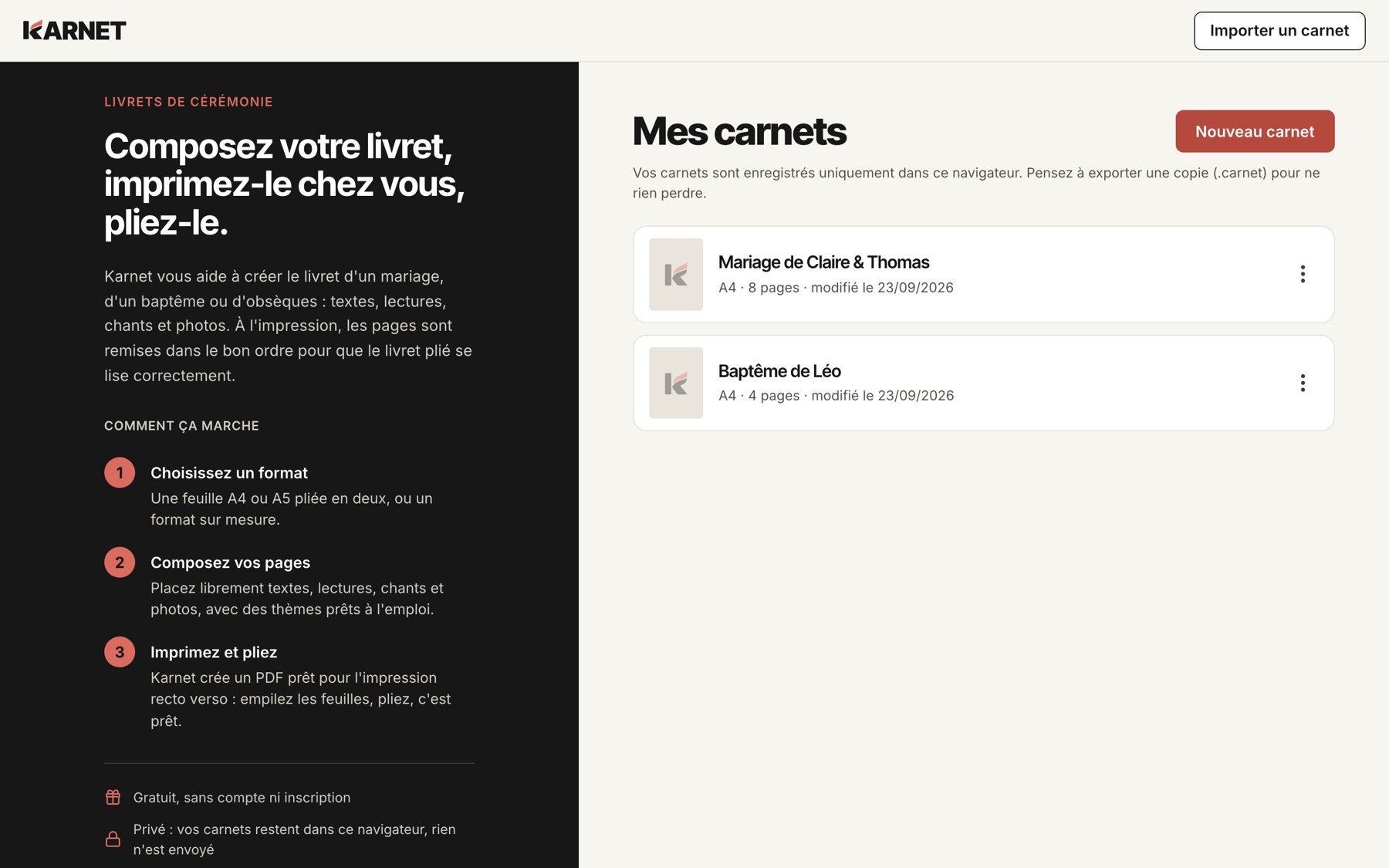Viewport: 1389px width, 868px height.
Task: Select the Imprimez et pliez step heading
Action: point(214,652)
